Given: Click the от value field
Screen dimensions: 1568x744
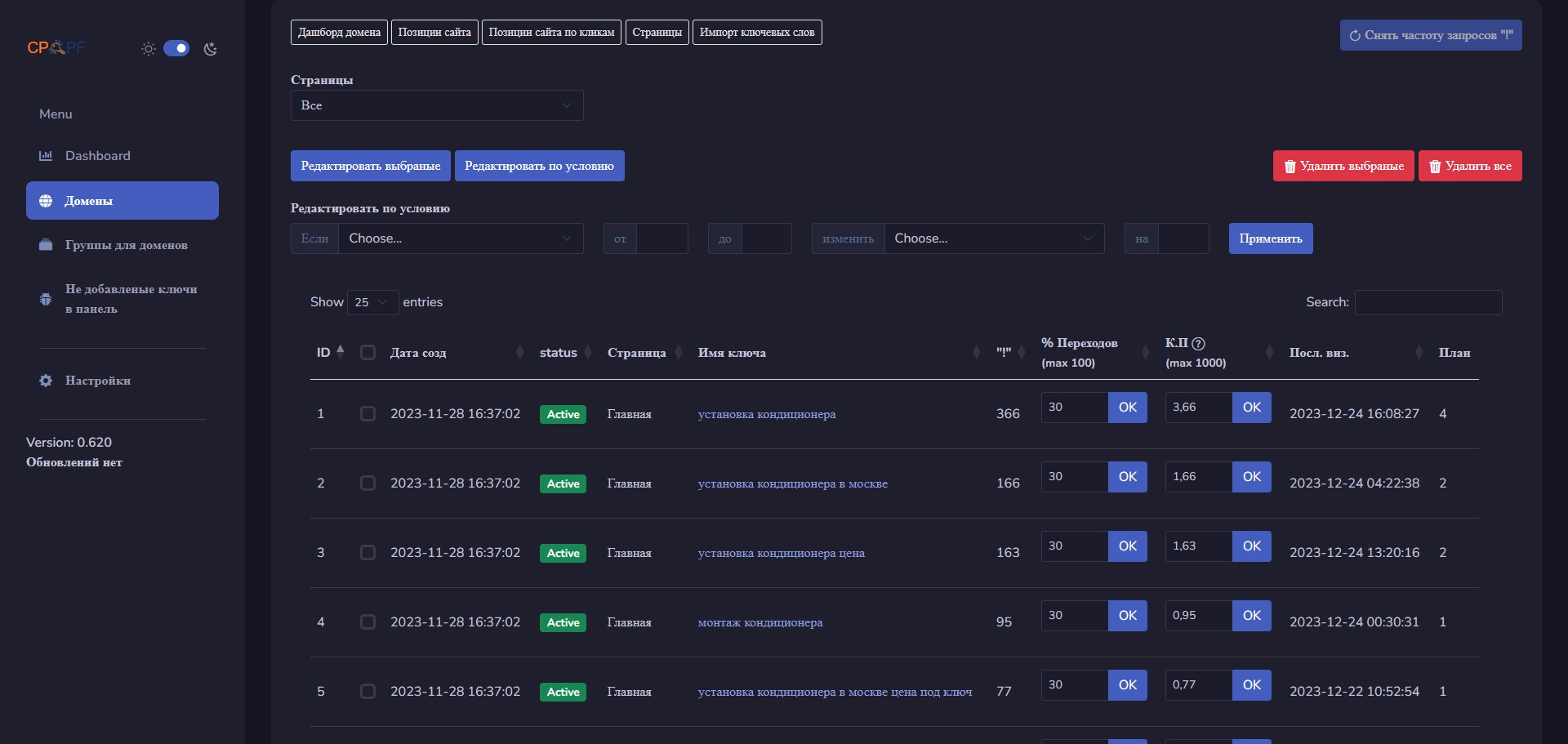Looking at the screenshot, I should click(662, 238).
